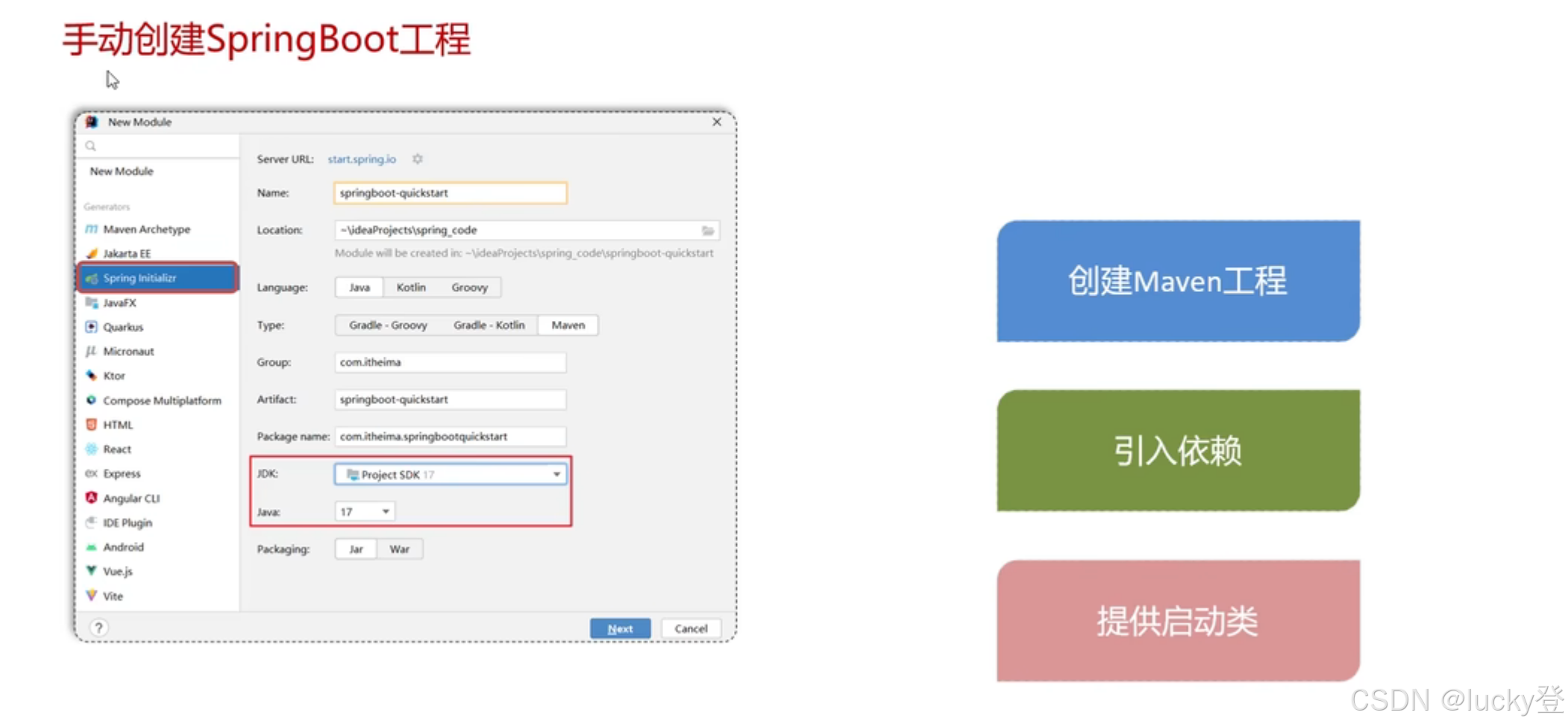Select Jar packaging
The image size is (1568, 727).
point(356,549)
